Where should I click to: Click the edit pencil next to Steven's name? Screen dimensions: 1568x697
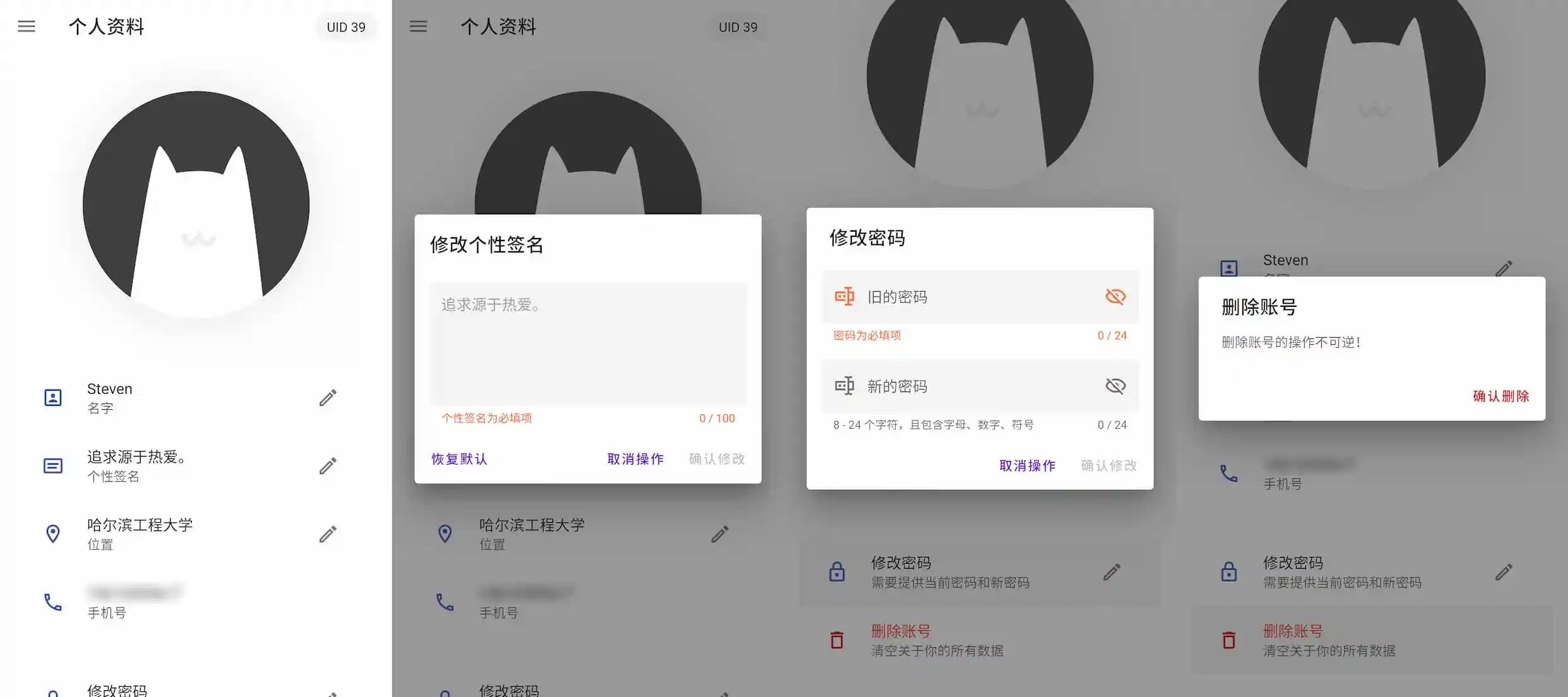coord(327,396)
